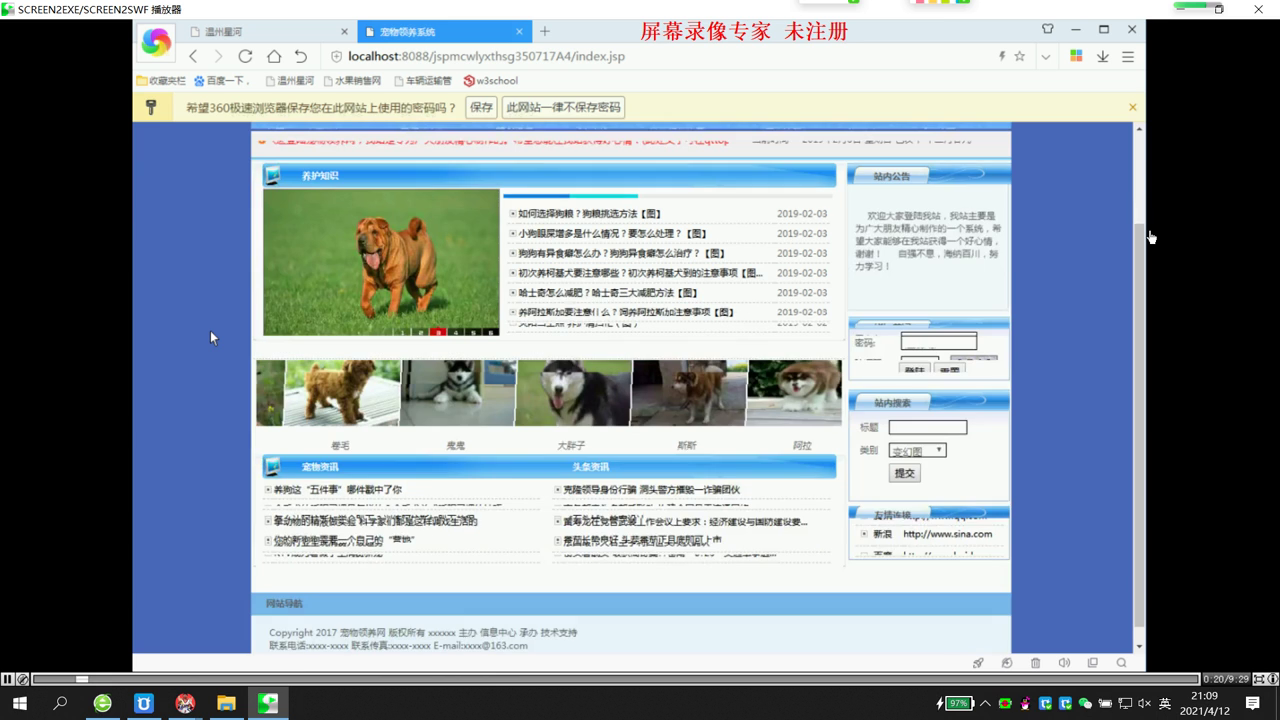Open article 哈士奇怎么减肥
Image resolution: width=1280 pixels, height=720 pixels.
tap(608, 293)
